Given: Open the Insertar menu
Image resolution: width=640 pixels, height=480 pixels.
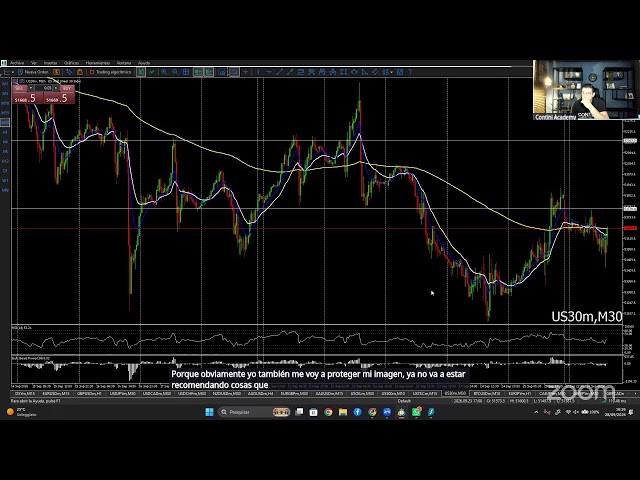Looking at the screenshot, I should coord(51,63).
